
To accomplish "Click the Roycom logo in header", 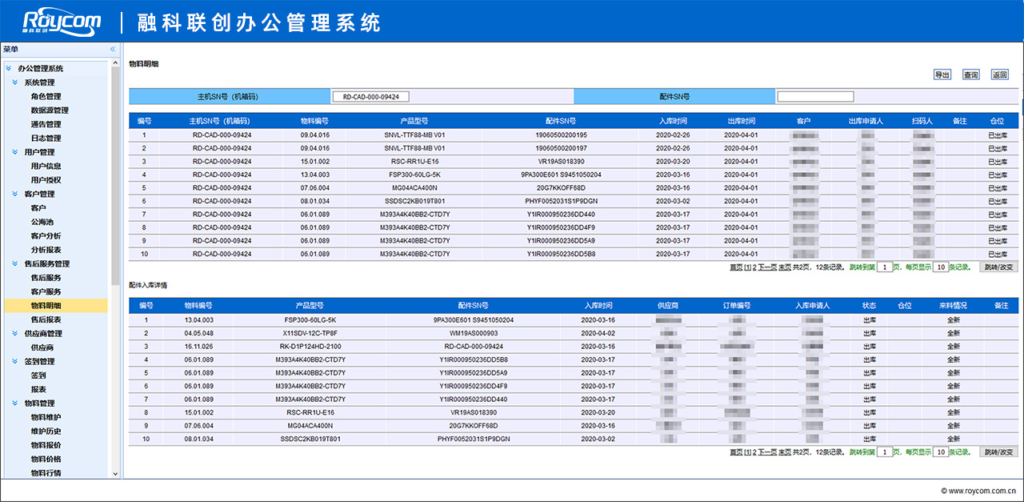I will [x=62, y=22].
